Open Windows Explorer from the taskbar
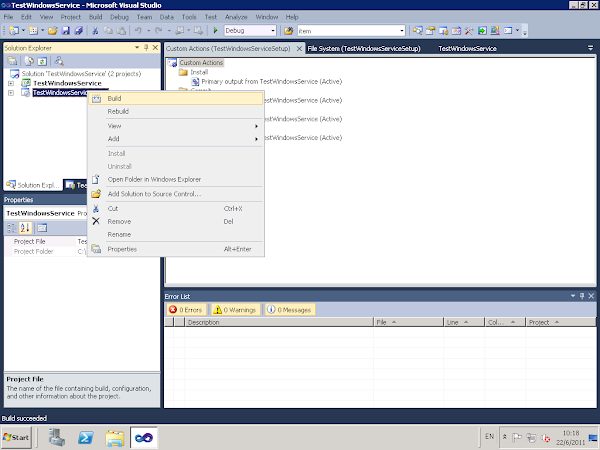This screenshot has width=600, height=450. 115,437
